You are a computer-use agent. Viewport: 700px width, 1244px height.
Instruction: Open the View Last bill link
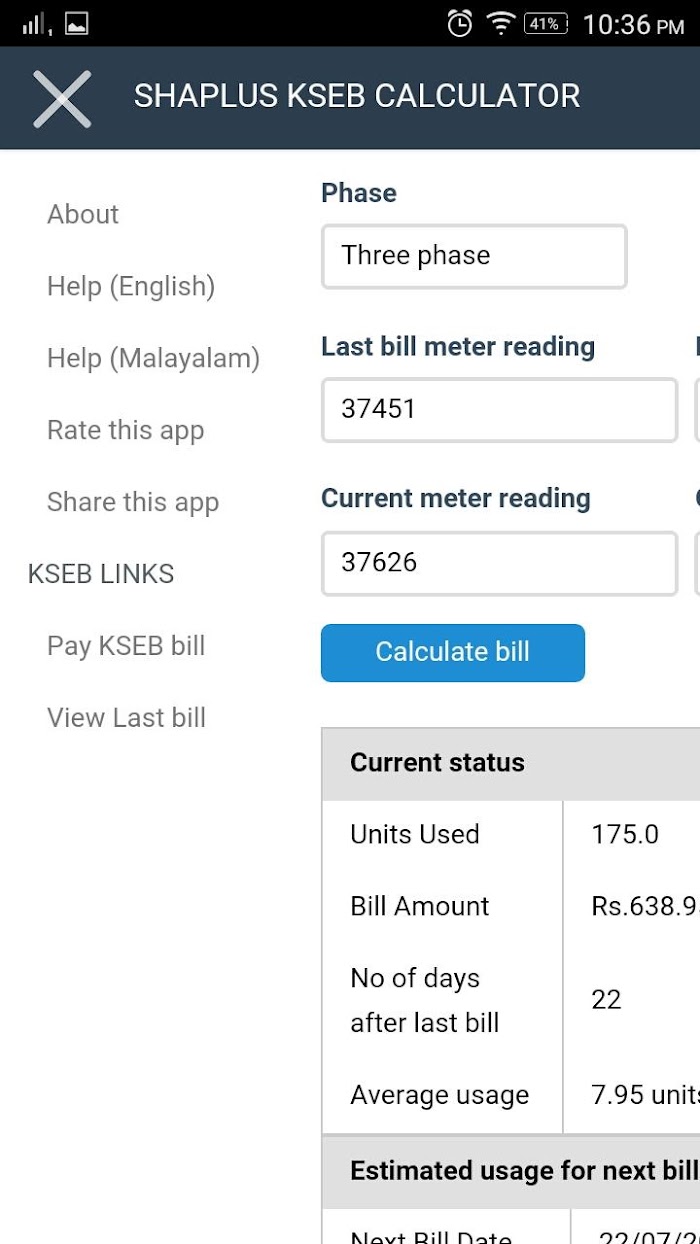click(126, 718)
